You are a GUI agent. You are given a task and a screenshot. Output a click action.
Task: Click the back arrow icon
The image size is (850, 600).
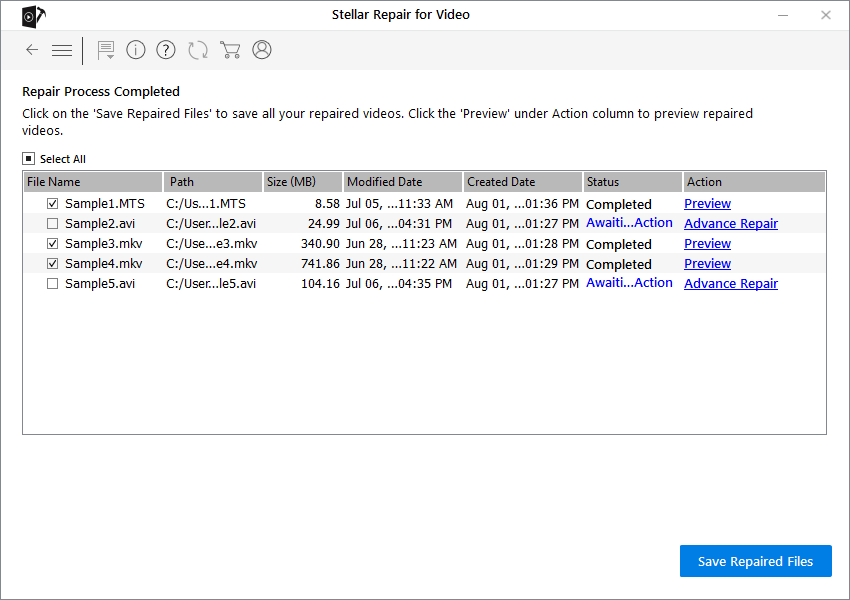(32, 50)
